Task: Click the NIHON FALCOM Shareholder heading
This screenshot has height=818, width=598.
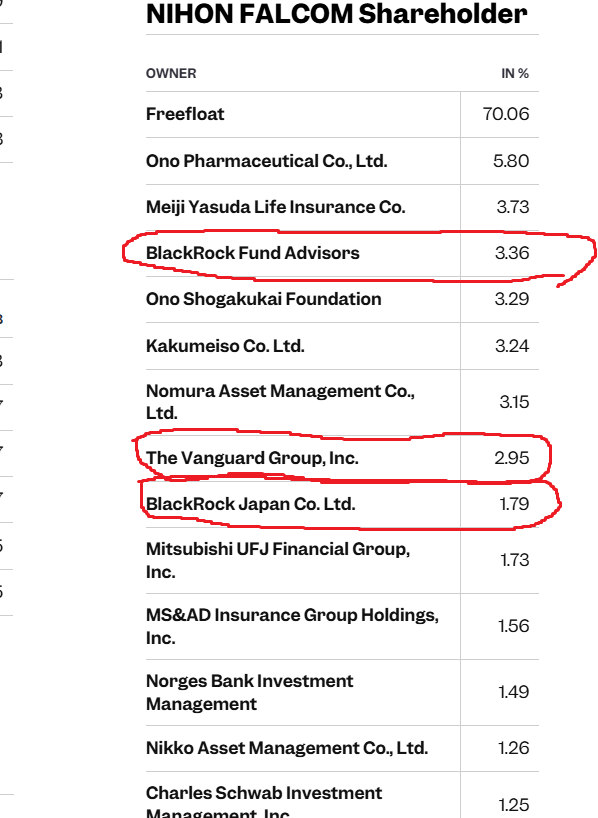Action: (x=337, y=14)
